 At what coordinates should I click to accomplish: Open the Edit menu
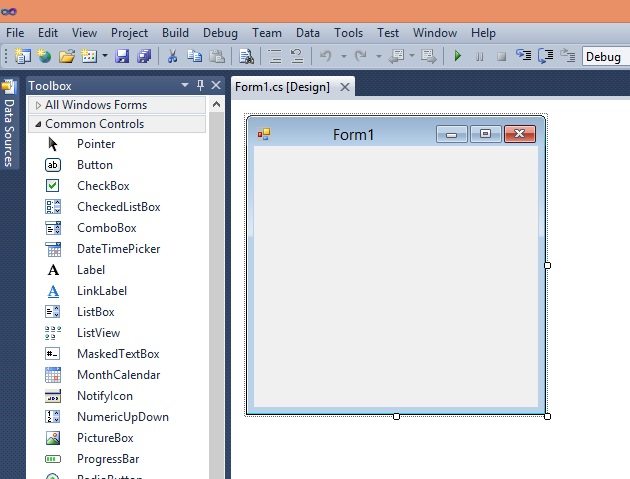point(48,33)
